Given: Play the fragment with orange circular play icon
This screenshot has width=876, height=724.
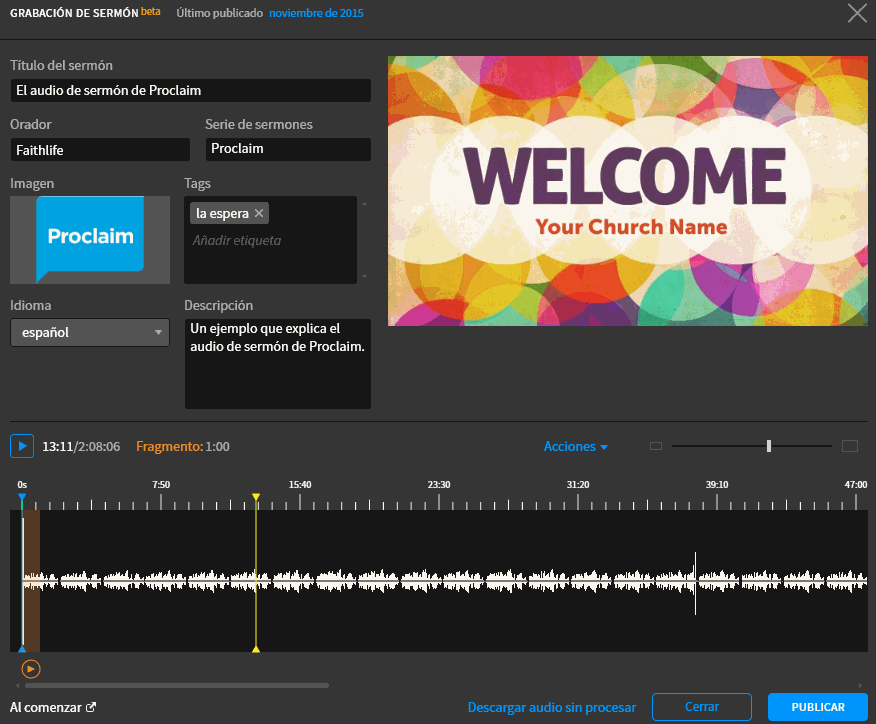Looking at the screenshot, I should coord(31,669).
